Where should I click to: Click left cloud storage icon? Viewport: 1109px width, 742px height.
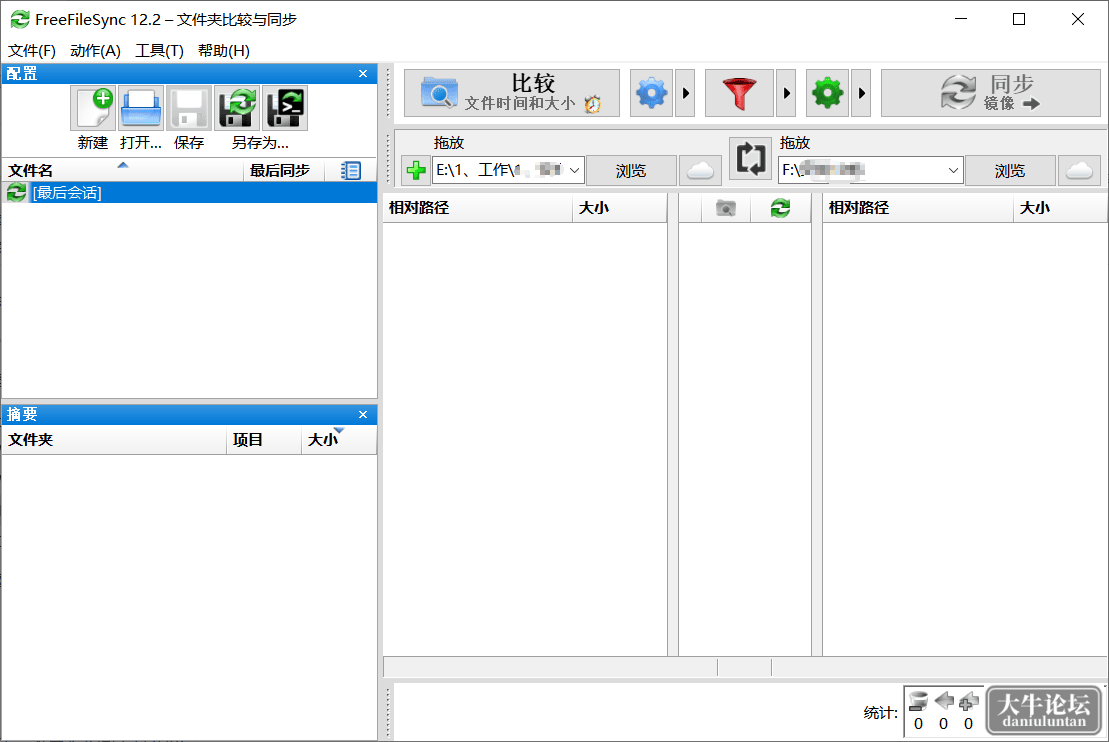point(700,170)
